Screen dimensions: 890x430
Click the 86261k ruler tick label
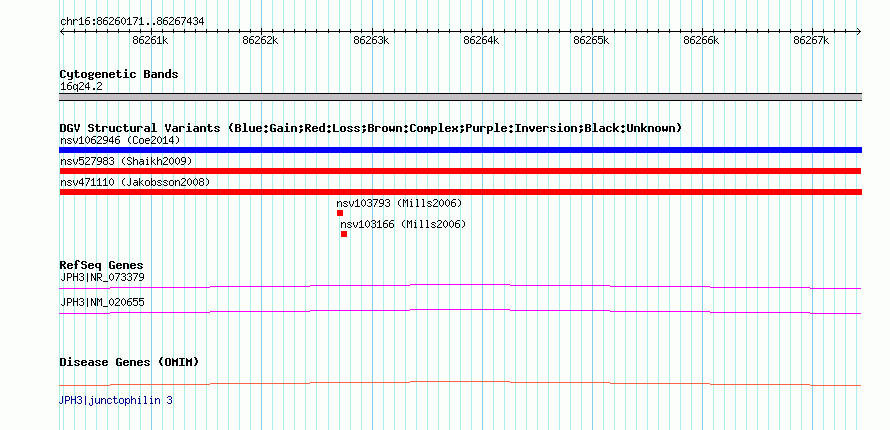150,41
